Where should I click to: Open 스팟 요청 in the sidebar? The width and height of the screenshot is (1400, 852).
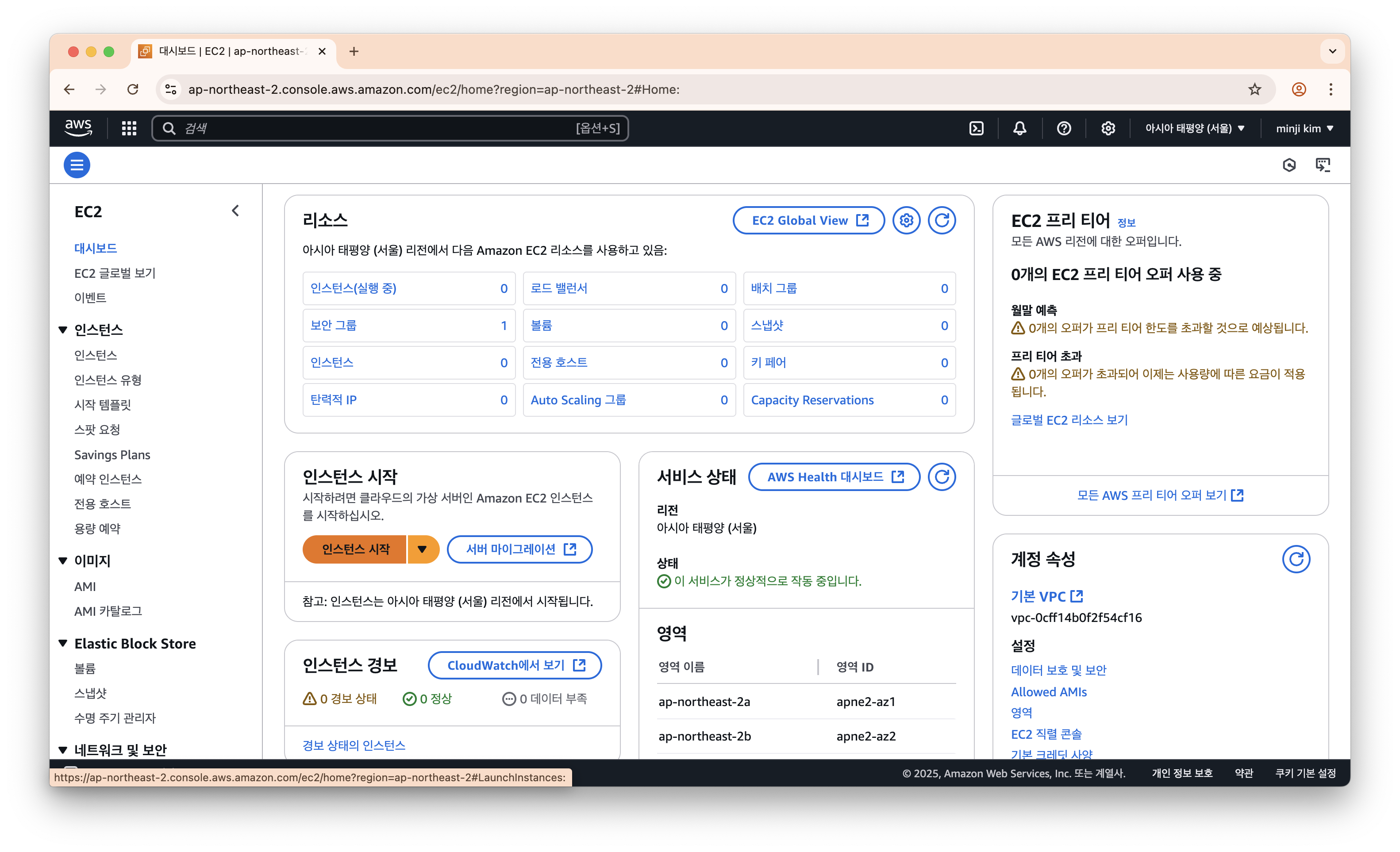click(x=97, y=430)
